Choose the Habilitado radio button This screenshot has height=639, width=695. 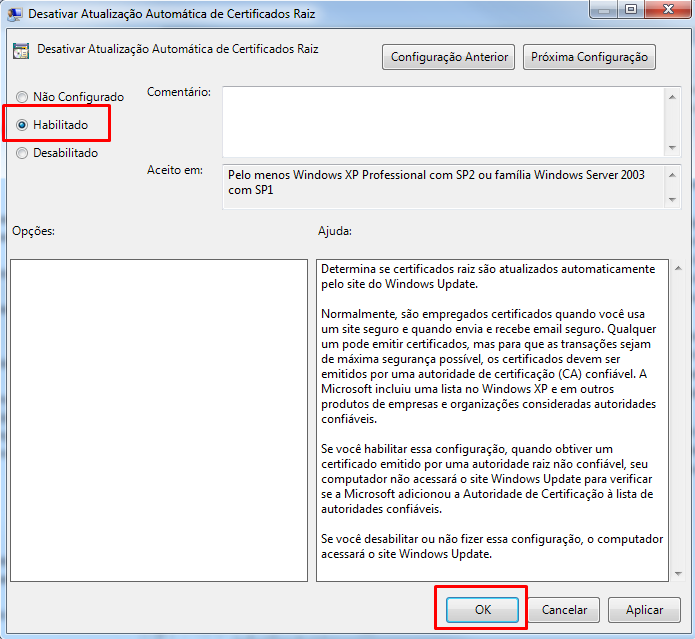click(x=22, y=125)
